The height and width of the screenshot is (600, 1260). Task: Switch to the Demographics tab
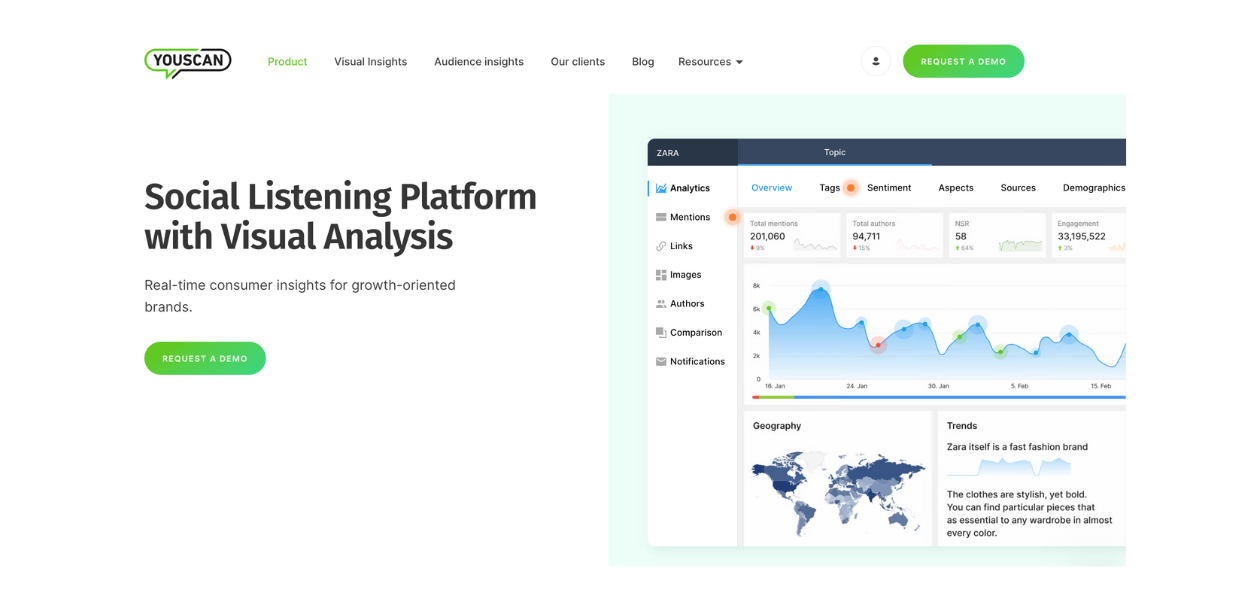coord(1094,188)
